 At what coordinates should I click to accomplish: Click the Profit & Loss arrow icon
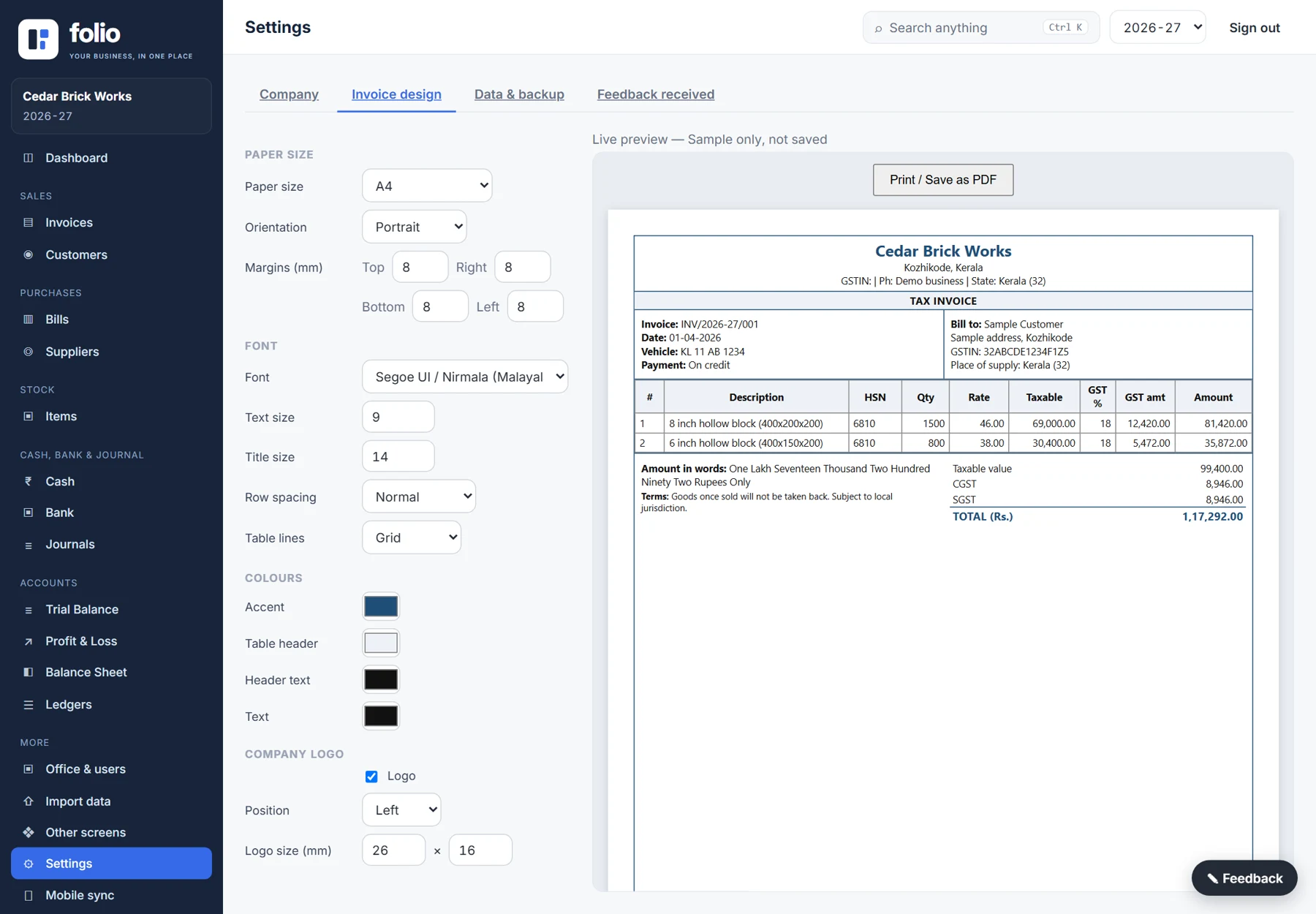[x=29, y=641]
